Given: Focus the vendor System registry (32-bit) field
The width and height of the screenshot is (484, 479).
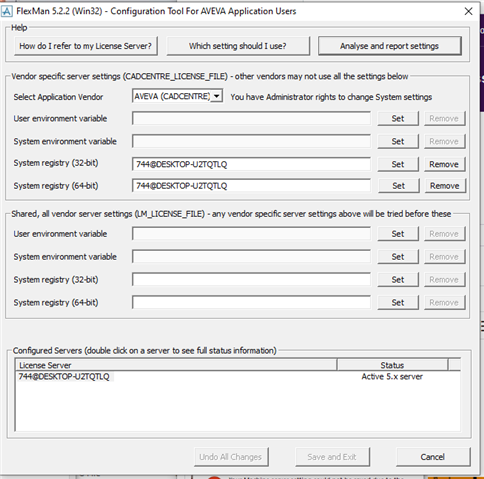Looking at the screenshot, I should [251, 164].
